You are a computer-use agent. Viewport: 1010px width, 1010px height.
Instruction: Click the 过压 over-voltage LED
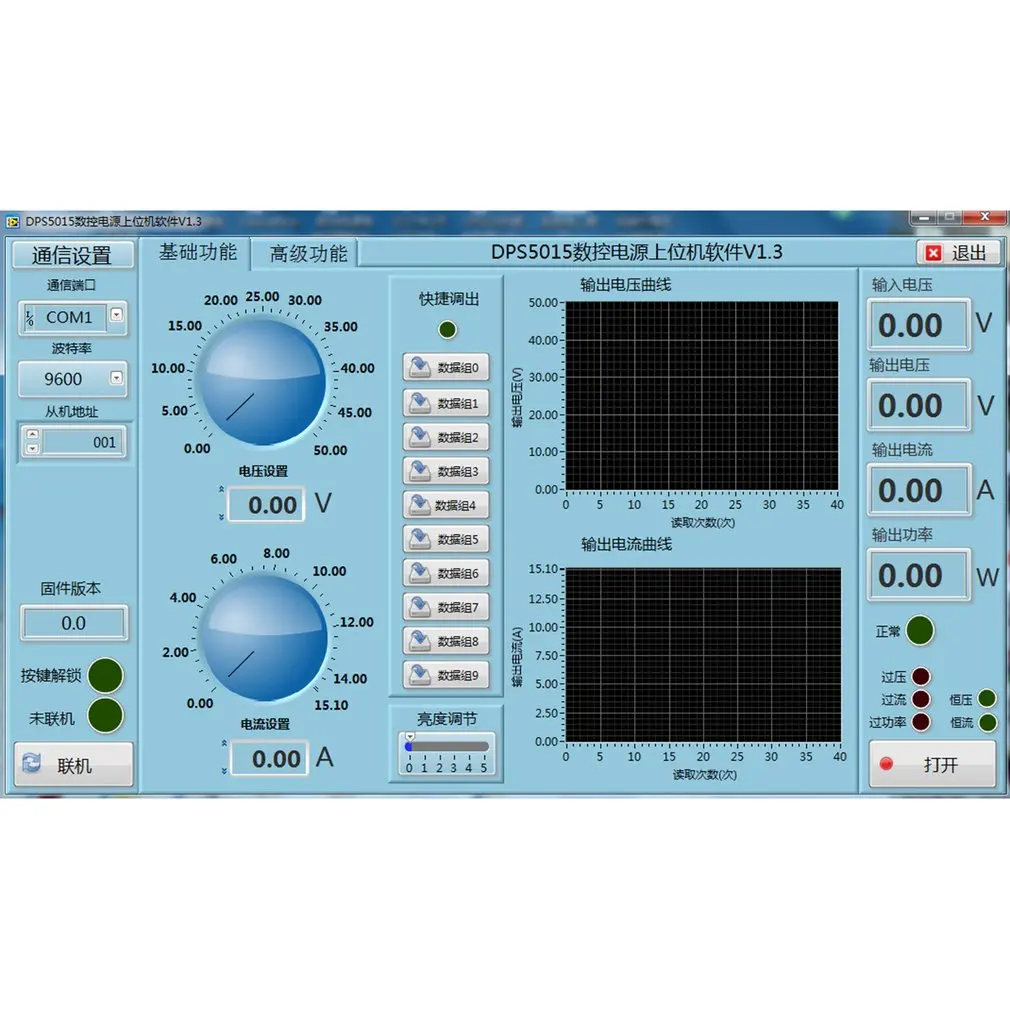tap(922, 676)
